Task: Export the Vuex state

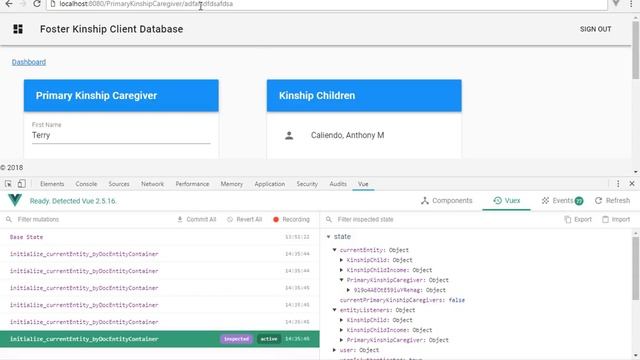Action: (x=578, y=219)
